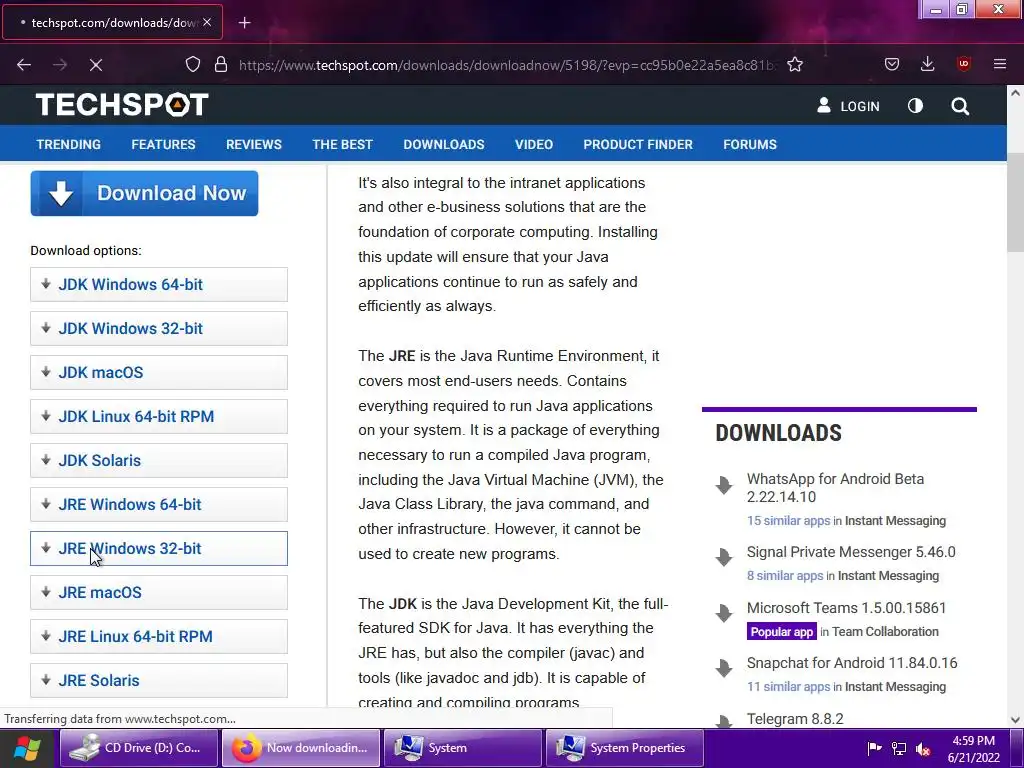
Task: Click download arrow icon beside Microsoft Teams
Action: tap(724, 613)
